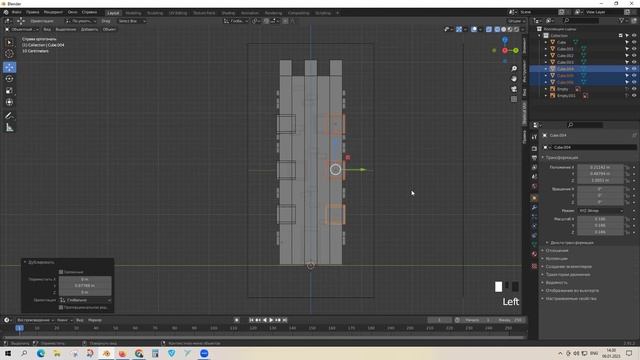Select the Measure ruler tool
The image size is (640, 360).
[9, 128]
